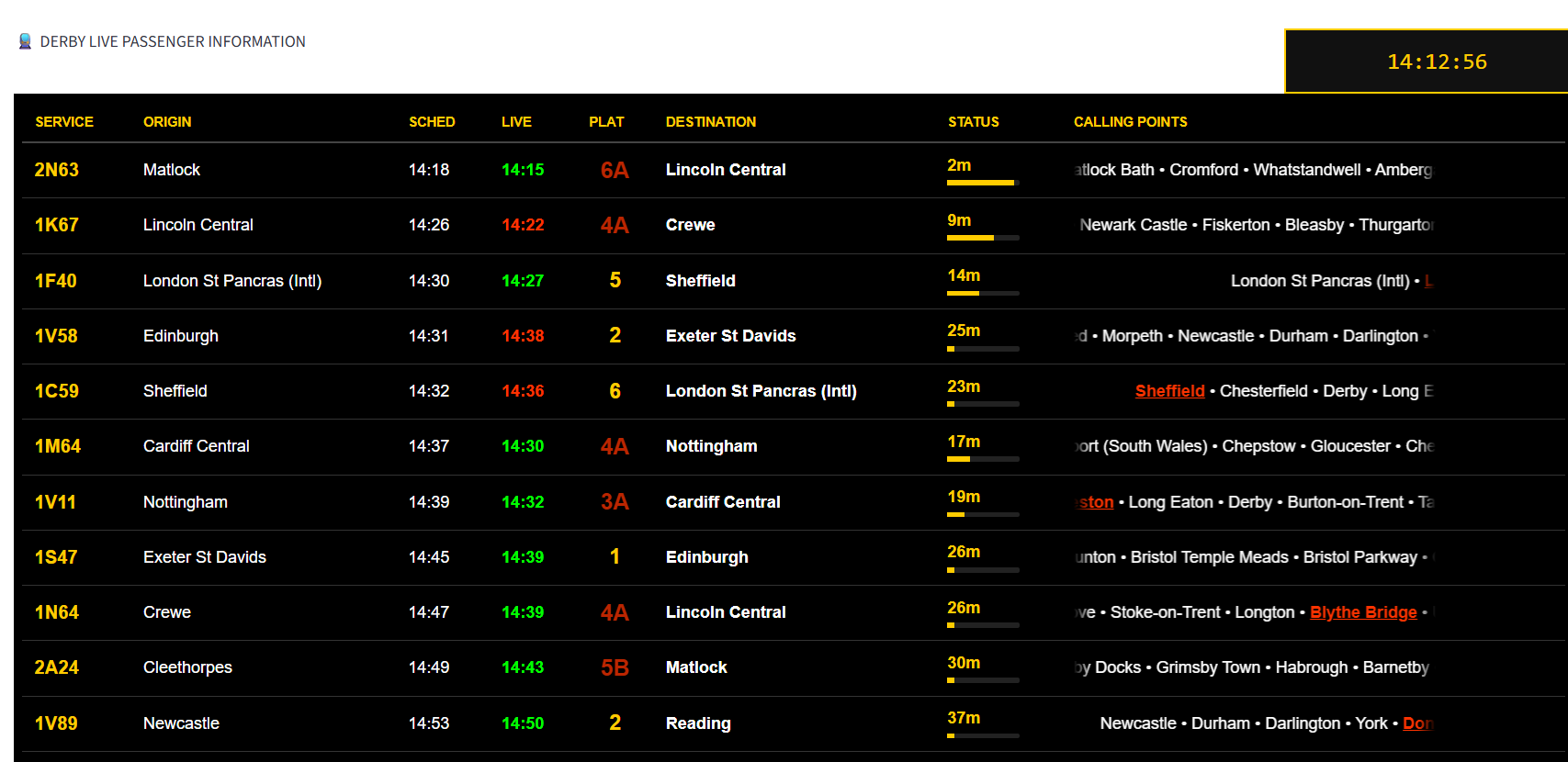This screenshot has height=762, width=1568.
Task: Click platform 6A for Lincoln Central
Action: (x=615, y=170)
